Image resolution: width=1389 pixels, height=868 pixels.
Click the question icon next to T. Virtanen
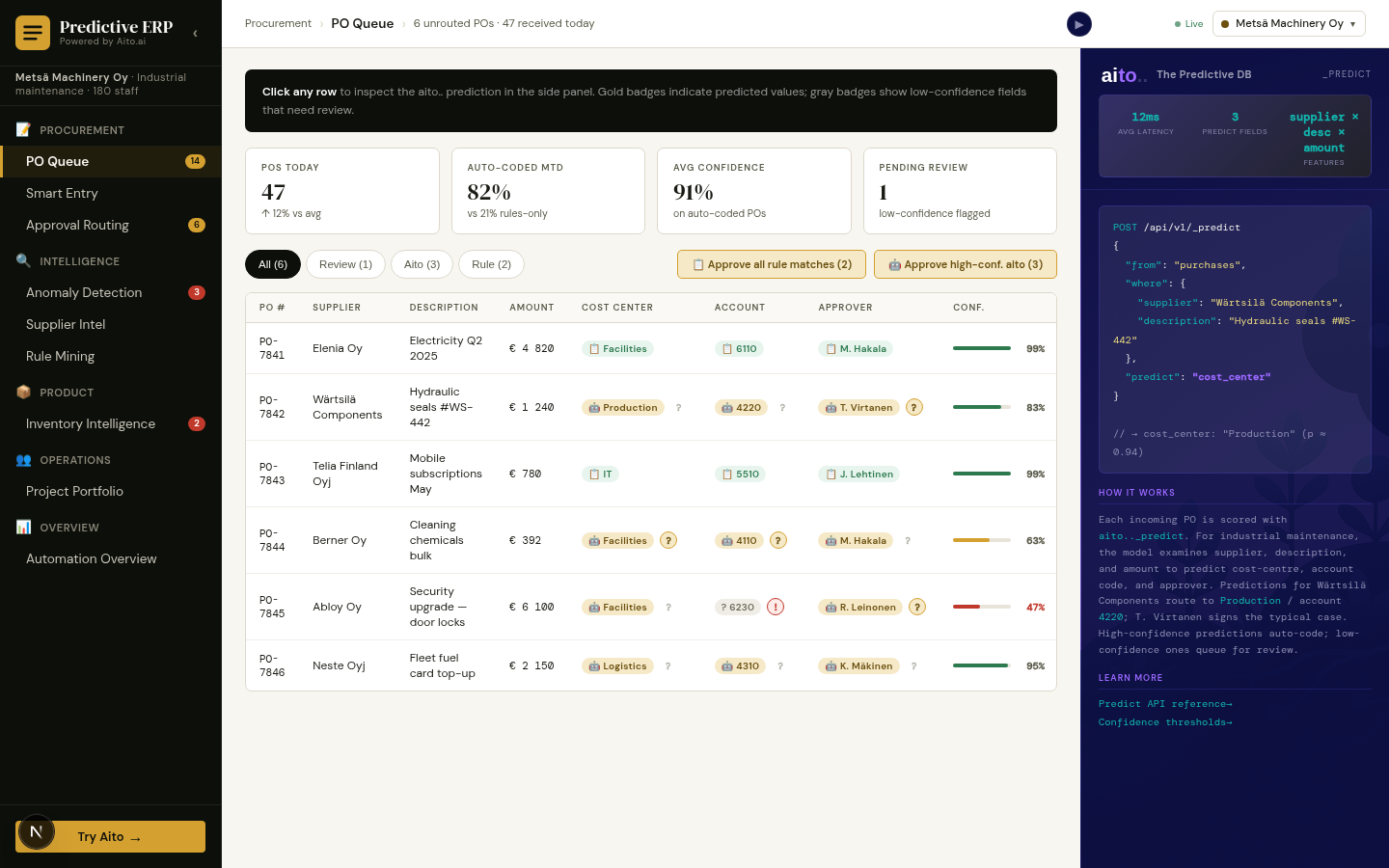[914, 407]
